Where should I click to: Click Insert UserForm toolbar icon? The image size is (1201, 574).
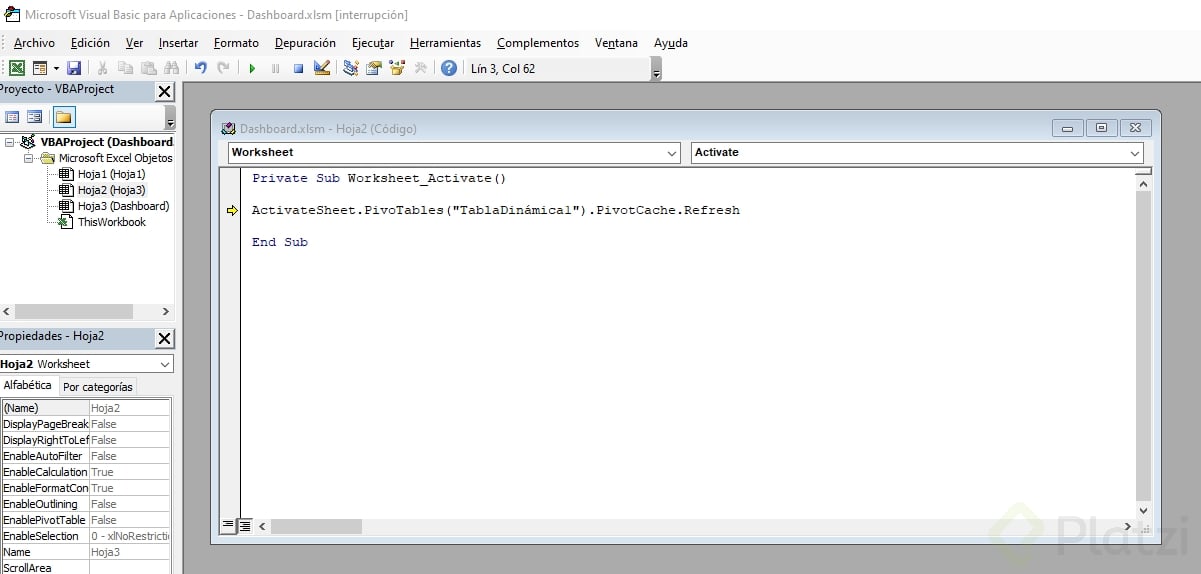tap(40, 68)
